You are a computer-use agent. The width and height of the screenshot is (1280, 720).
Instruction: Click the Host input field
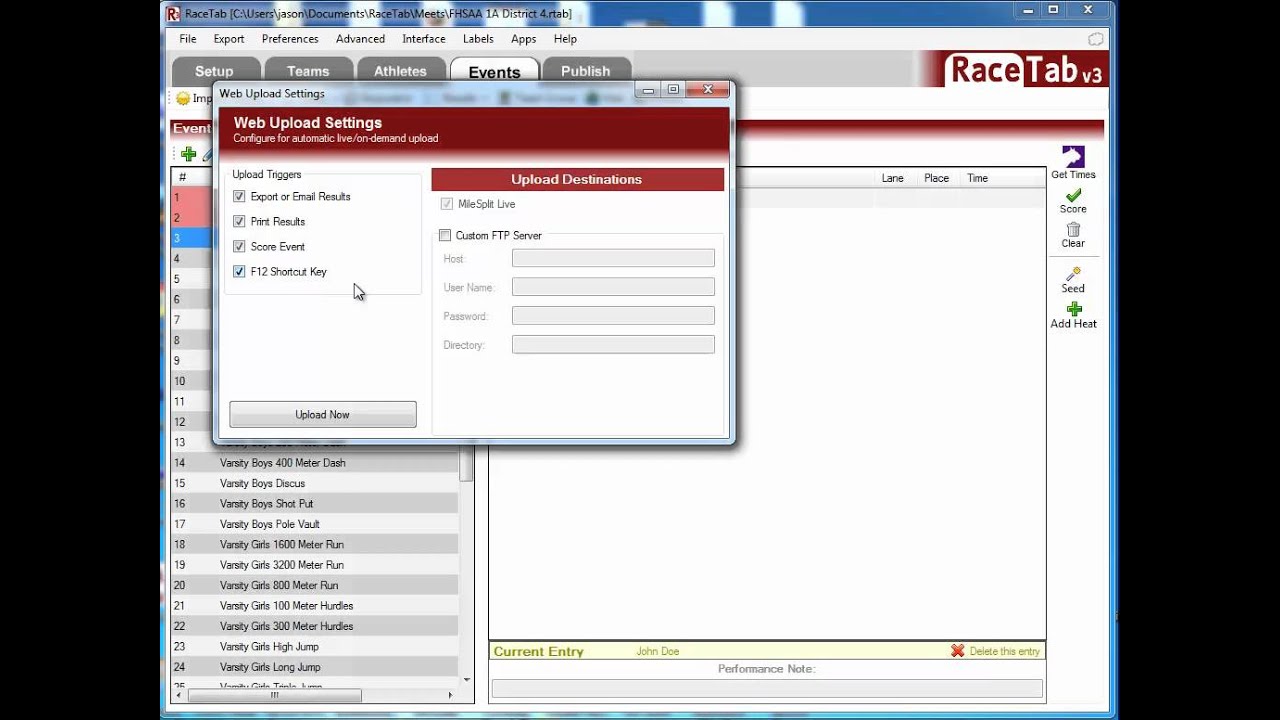pyautogui.click(x=613, y=259)
